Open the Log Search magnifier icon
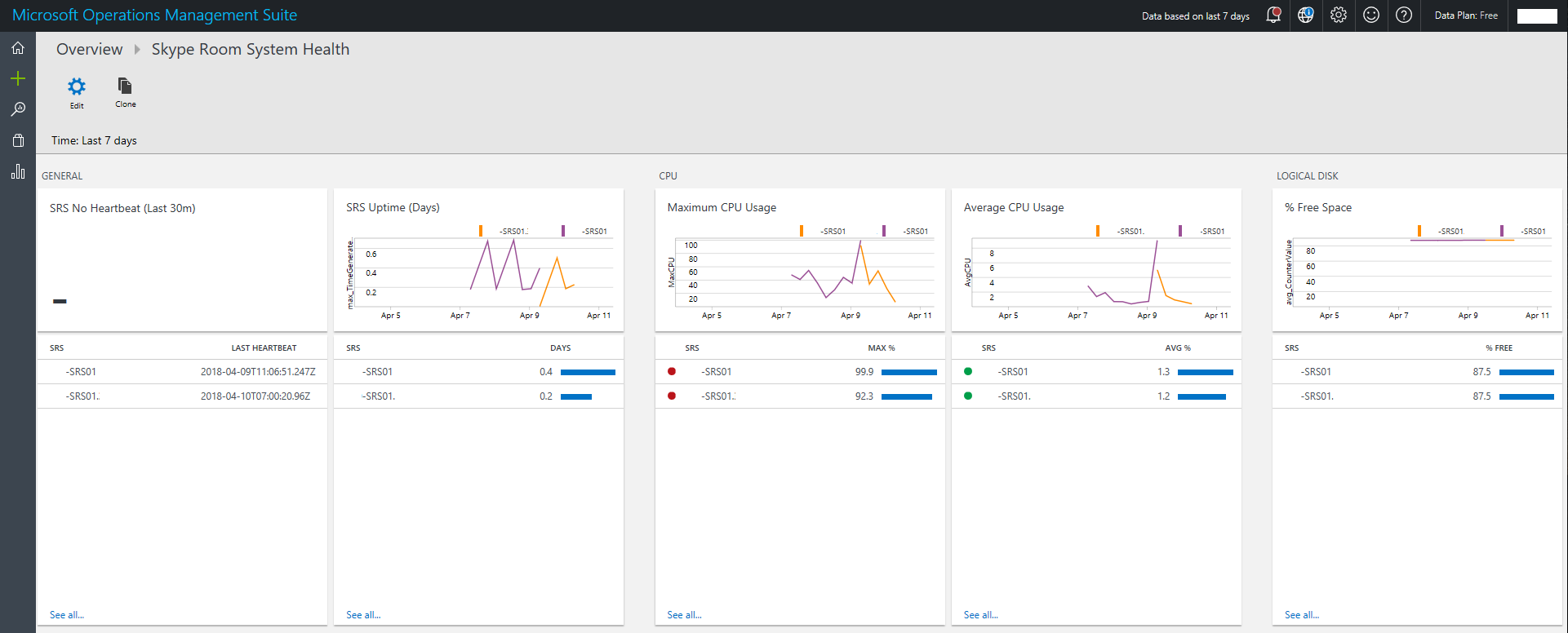Screen dimensions: 1568x633 (18, 109)
